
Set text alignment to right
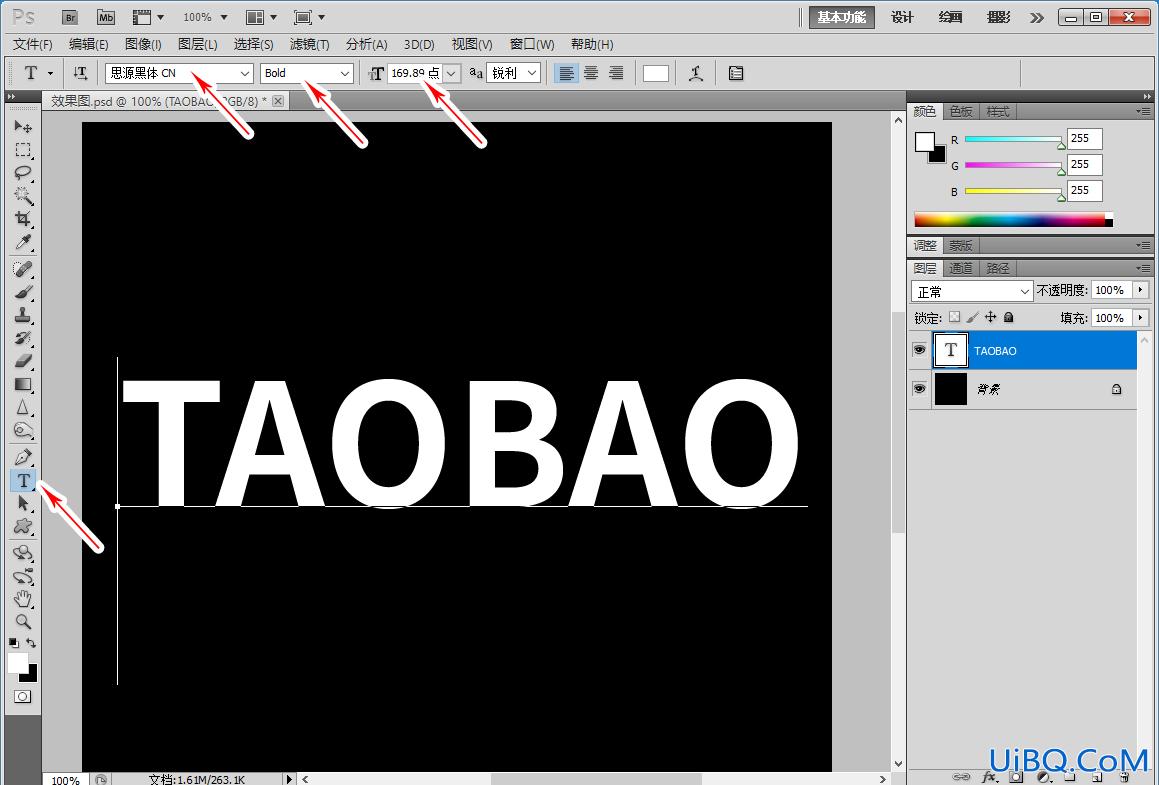[x=616, y=73]
